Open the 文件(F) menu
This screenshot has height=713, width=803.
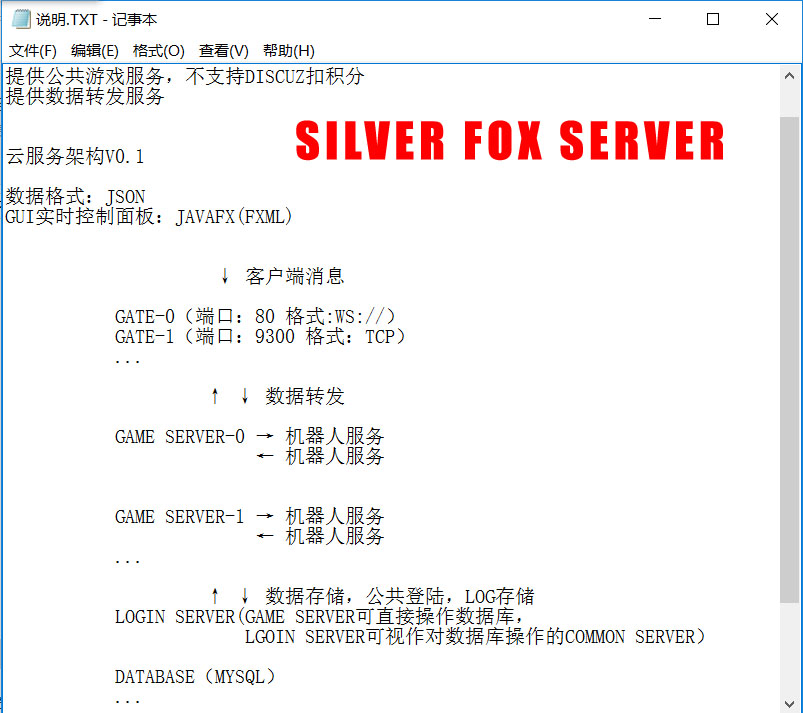[x=33, y=51]
